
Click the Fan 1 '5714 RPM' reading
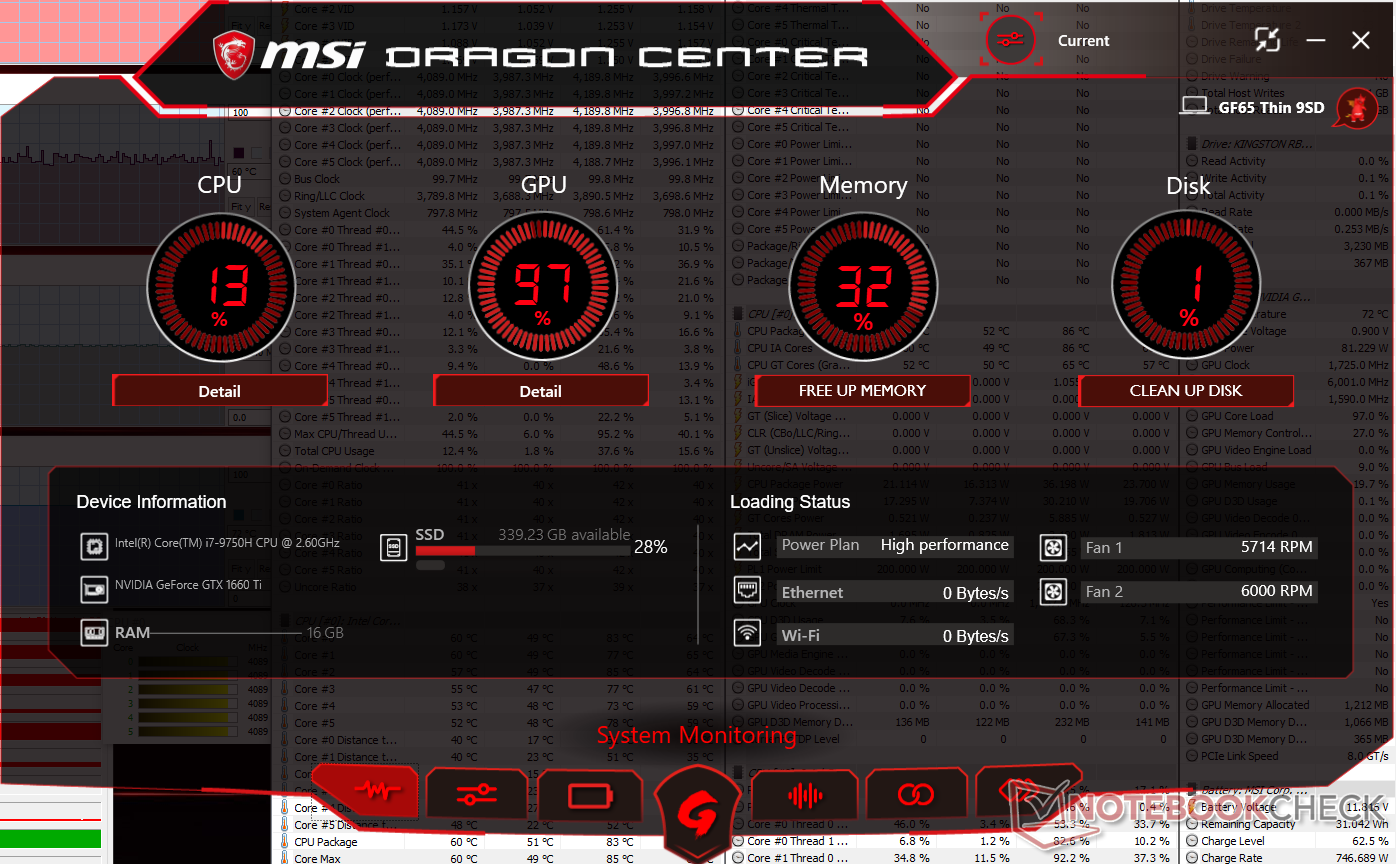[1277, 547]
